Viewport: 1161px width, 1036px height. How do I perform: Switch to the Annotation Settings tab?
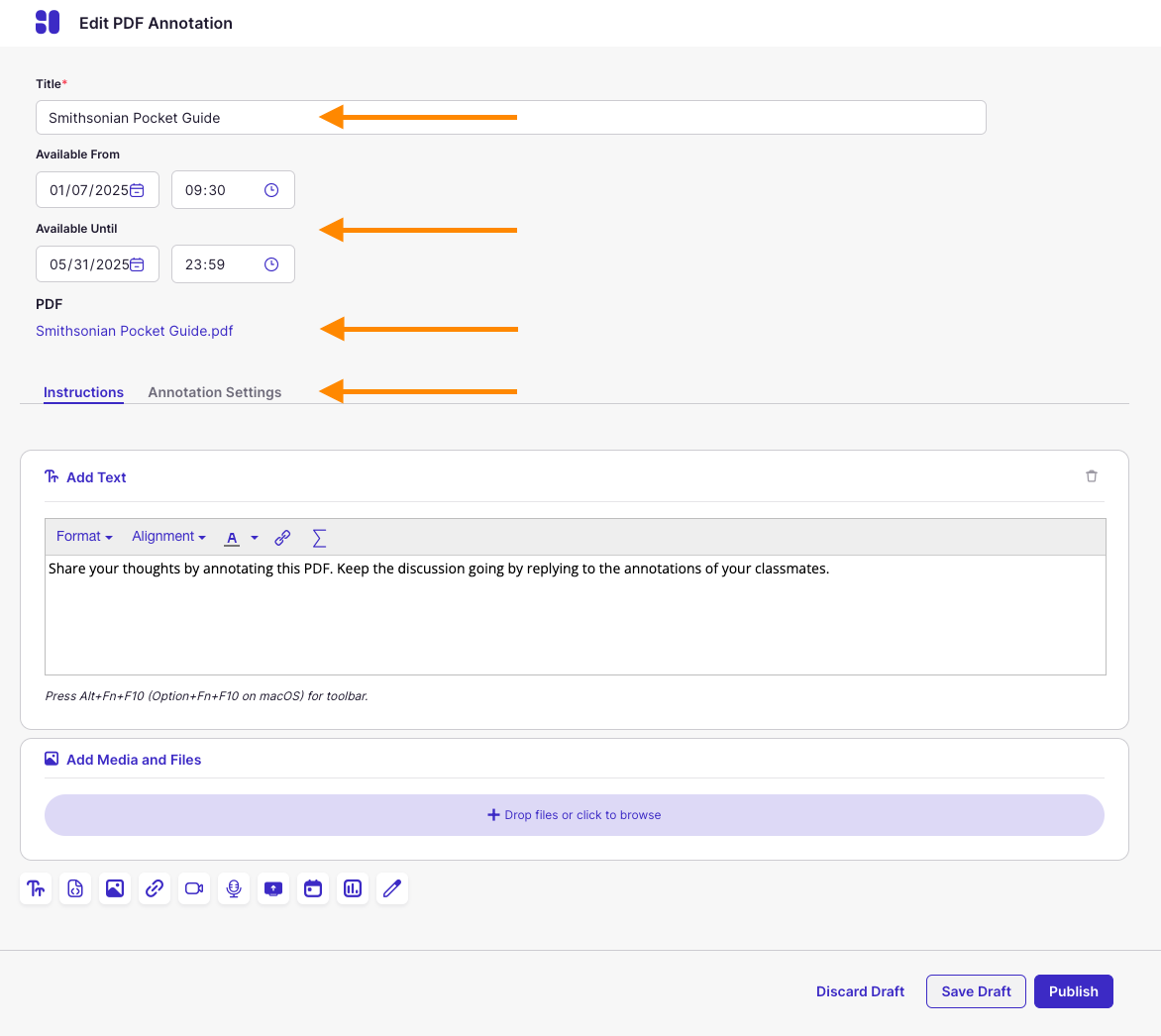[x=215, y=392]
